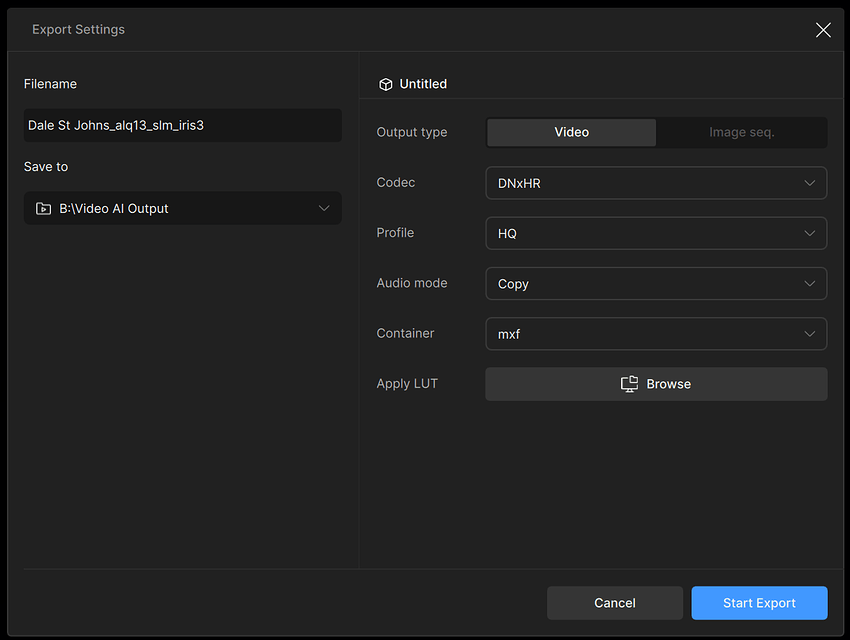Screen dimensions: 850x640
Task: Click the Profile label
Action: point(395,232)
